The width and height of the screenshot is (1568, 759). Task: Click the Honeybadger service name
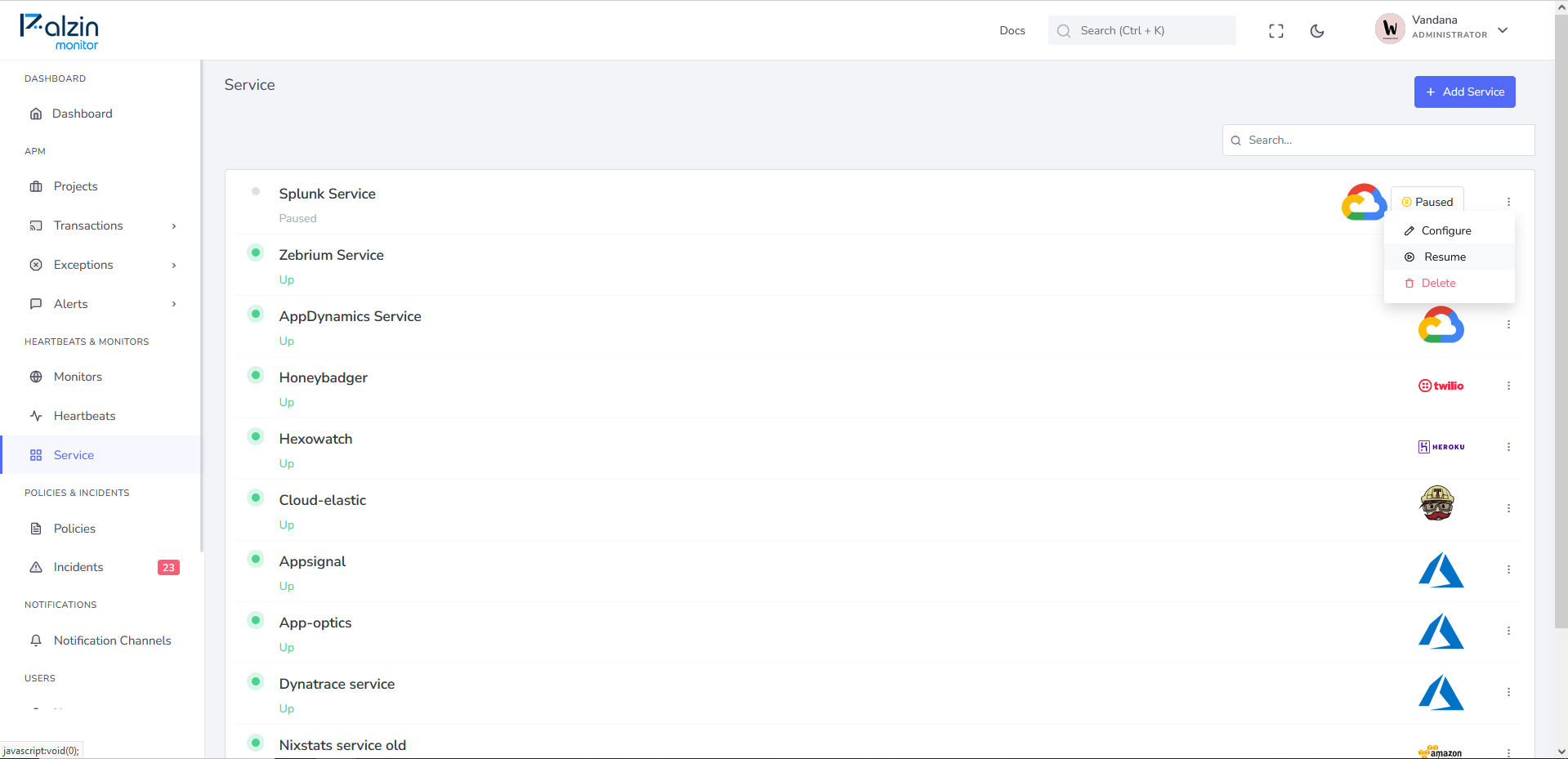point(323,377)
